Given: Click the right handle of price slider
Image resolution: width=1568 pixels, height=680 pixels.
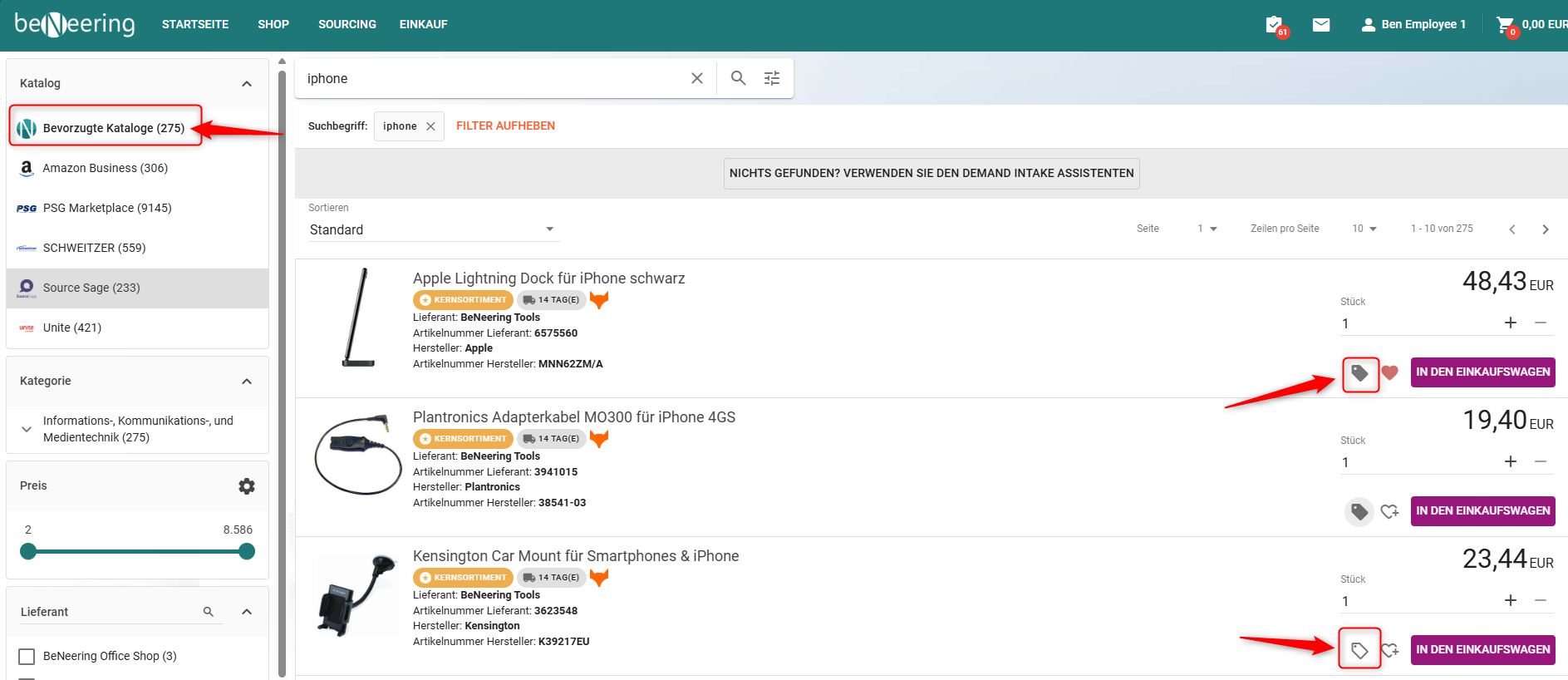Looking at the screenshot, I should click(x=247, y=551).
